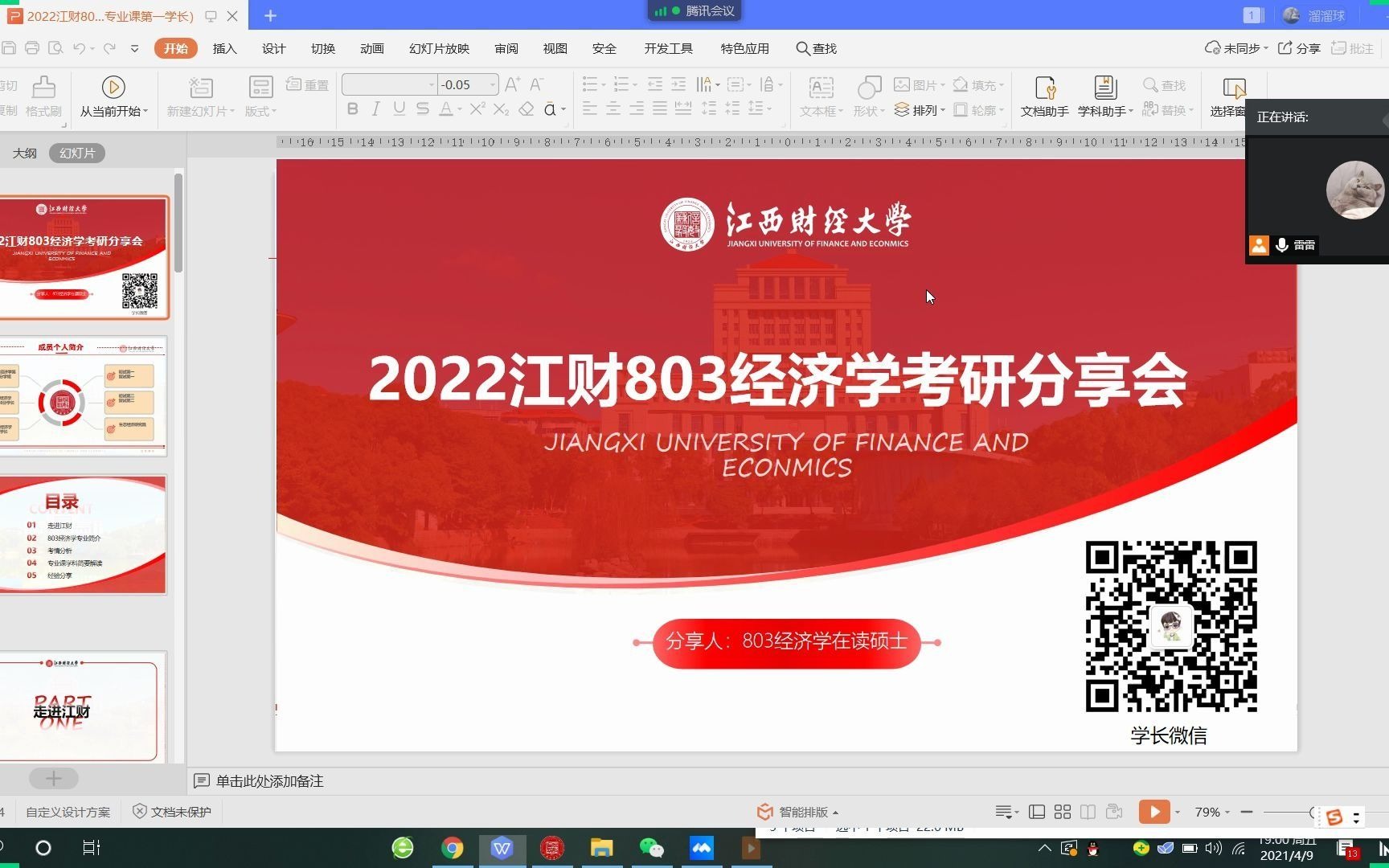
Task: Click the decrease indent icon
Action: (x=655, y=84)
